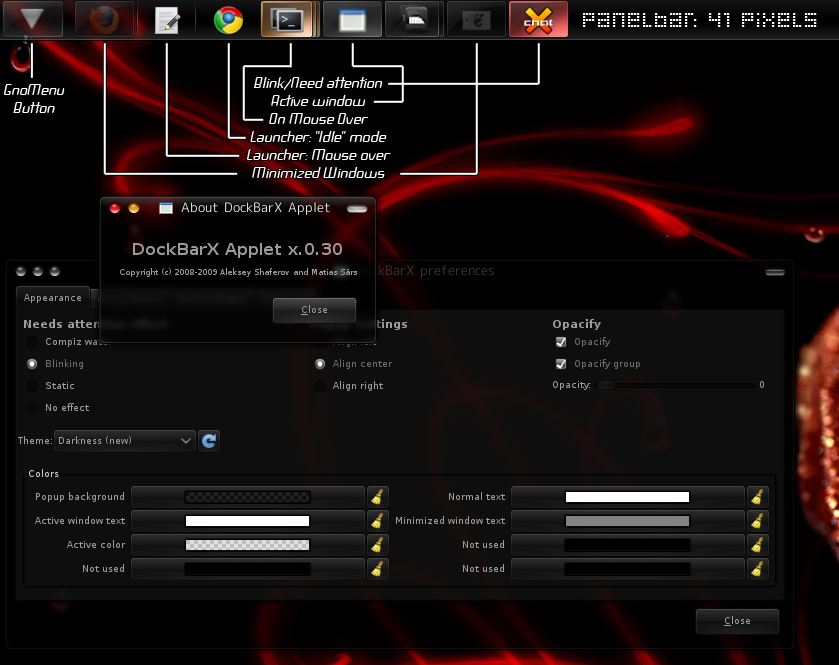839x665 pixels.
Task: Click the Copyright 2008-2009 line
Action: 238,272
